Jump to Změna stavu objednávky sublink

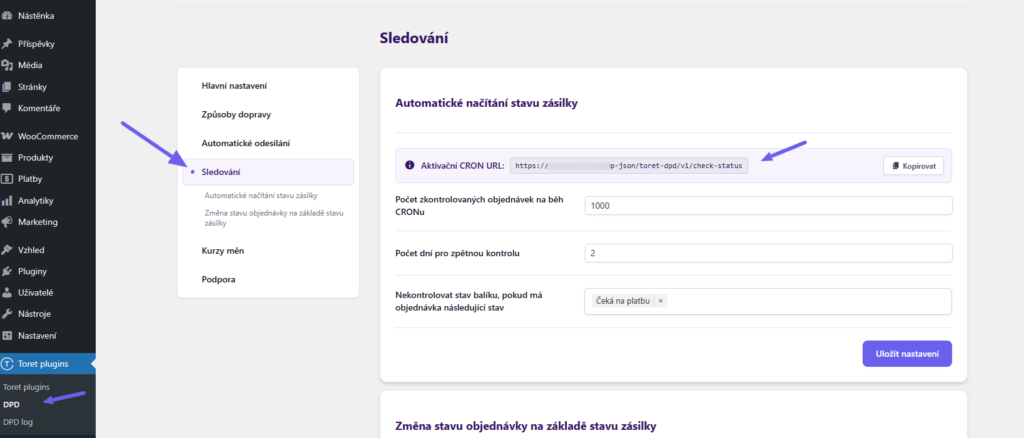click(x=274, y=218)
